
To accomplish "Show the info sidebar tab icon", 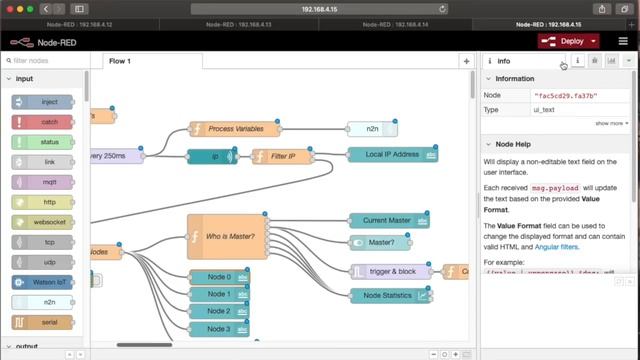I will coord(578,61).
